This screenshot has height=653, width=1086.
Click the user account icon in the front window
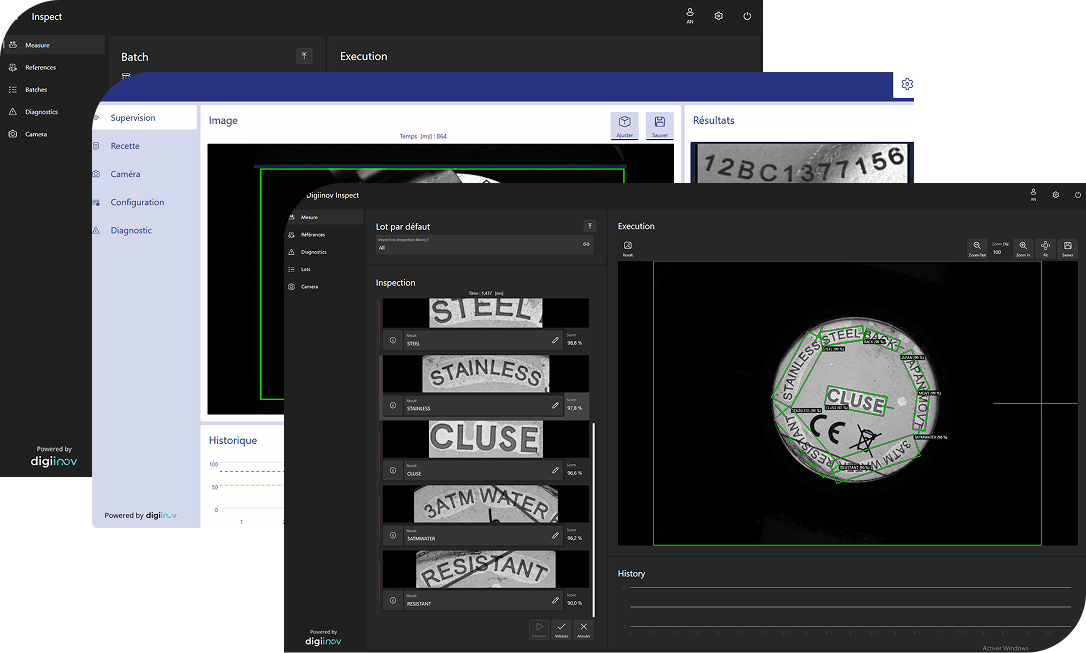[x=1033, y=195]
